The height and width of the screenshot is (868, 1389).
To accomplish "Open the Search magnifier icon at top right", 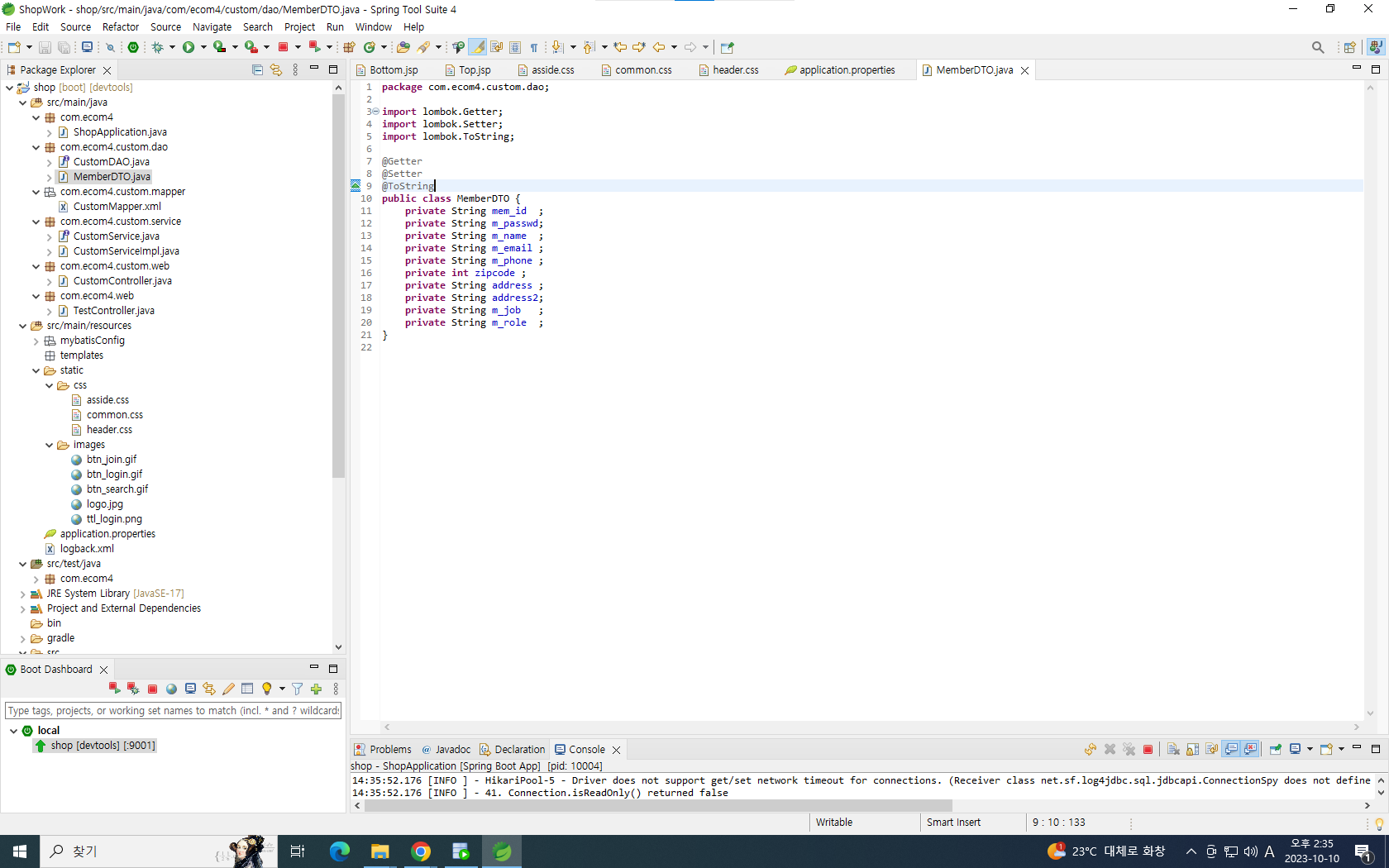I will [1318, 47].
